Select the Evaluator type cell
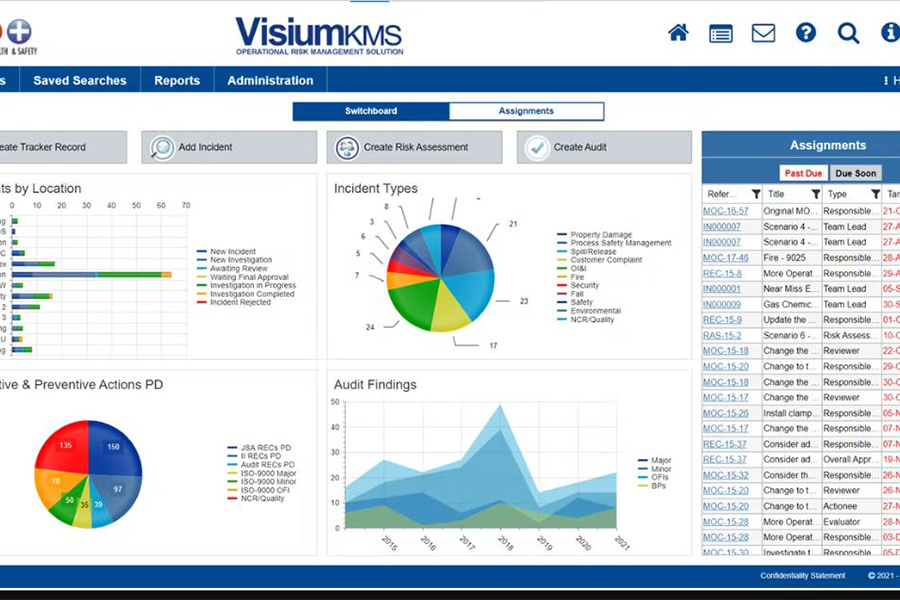Screen dimensions: 900x600 851,522
